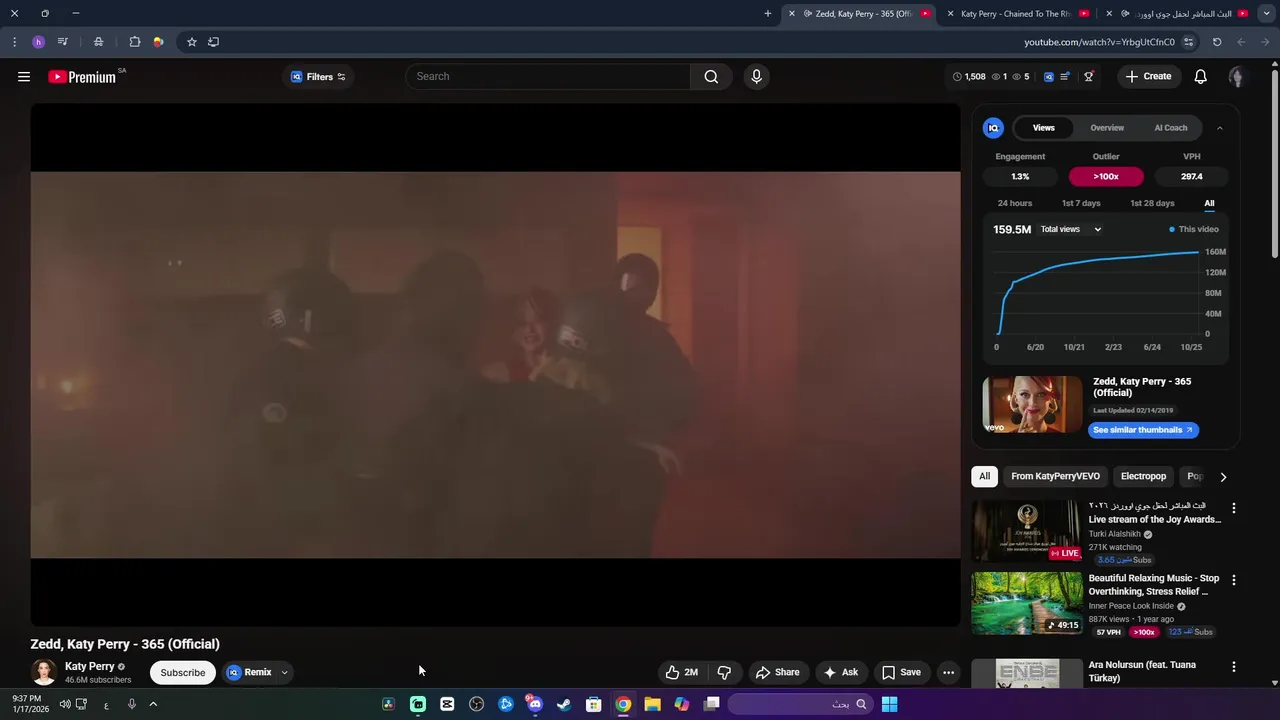Click the VPH 297.4 value

coord(1192,177)
